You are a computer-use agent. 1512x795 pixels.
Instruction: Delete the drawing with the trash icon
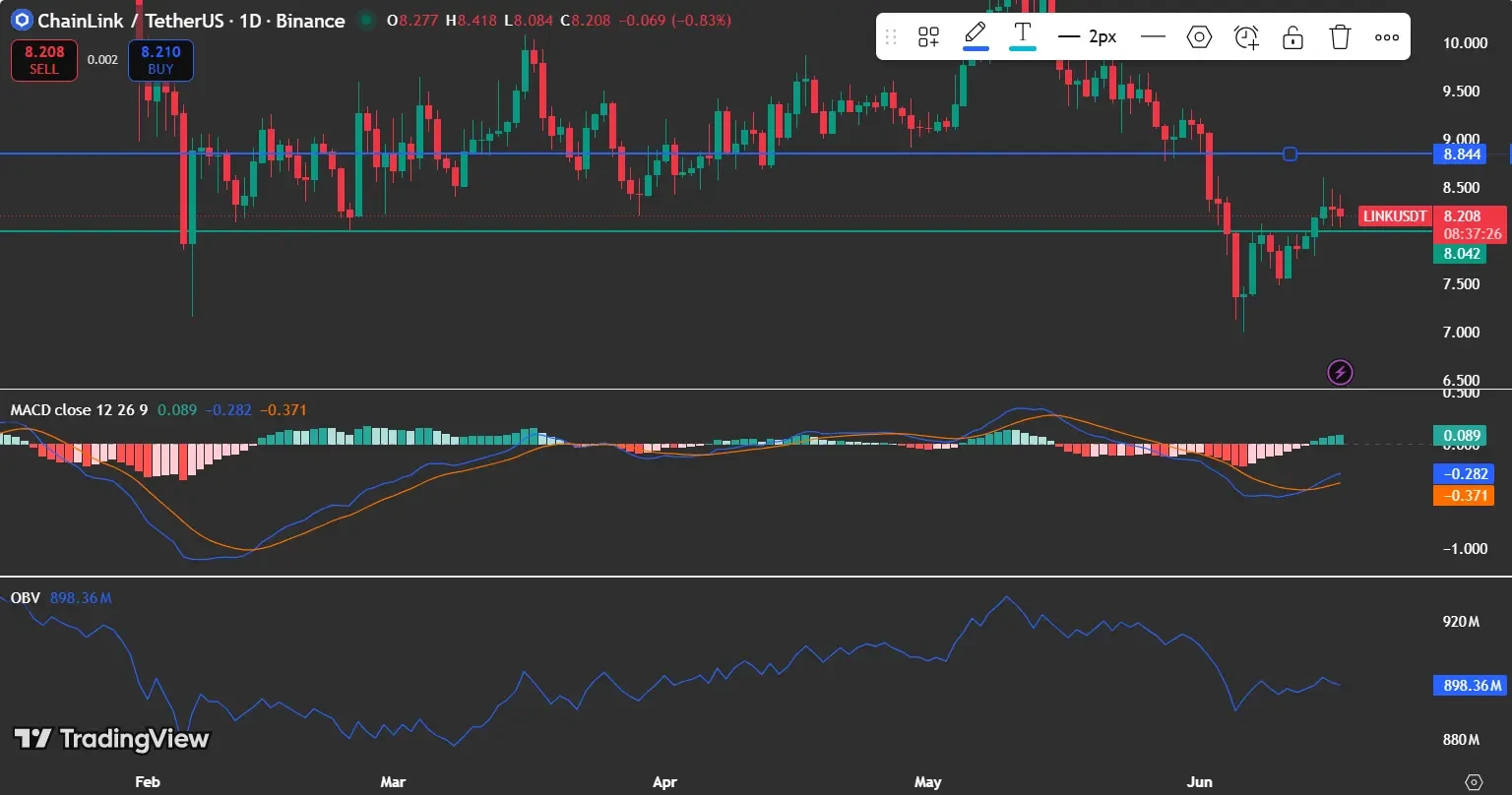[1340, 37]
